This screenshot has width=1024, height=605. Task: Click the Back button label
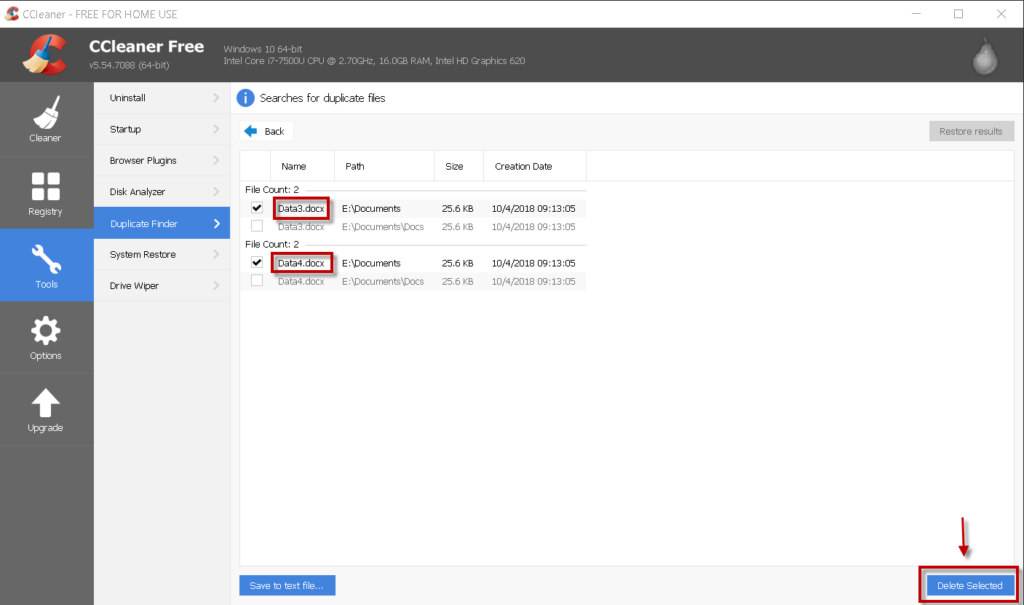click(274, 131)
